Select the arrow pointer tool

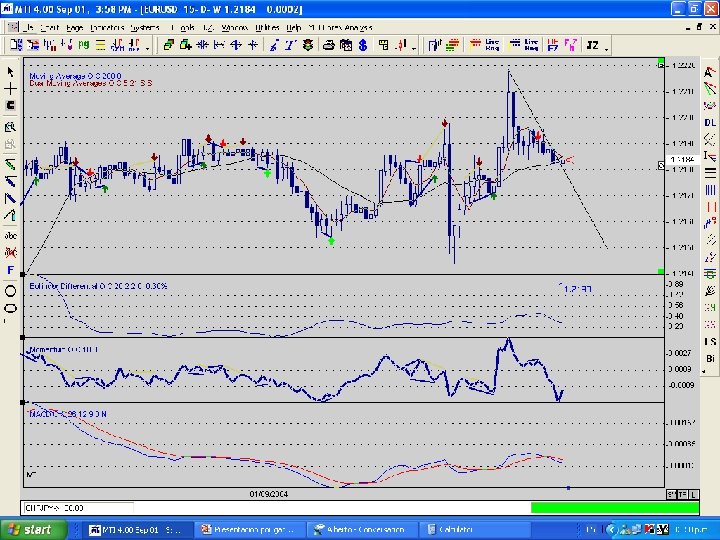(10, 72)
